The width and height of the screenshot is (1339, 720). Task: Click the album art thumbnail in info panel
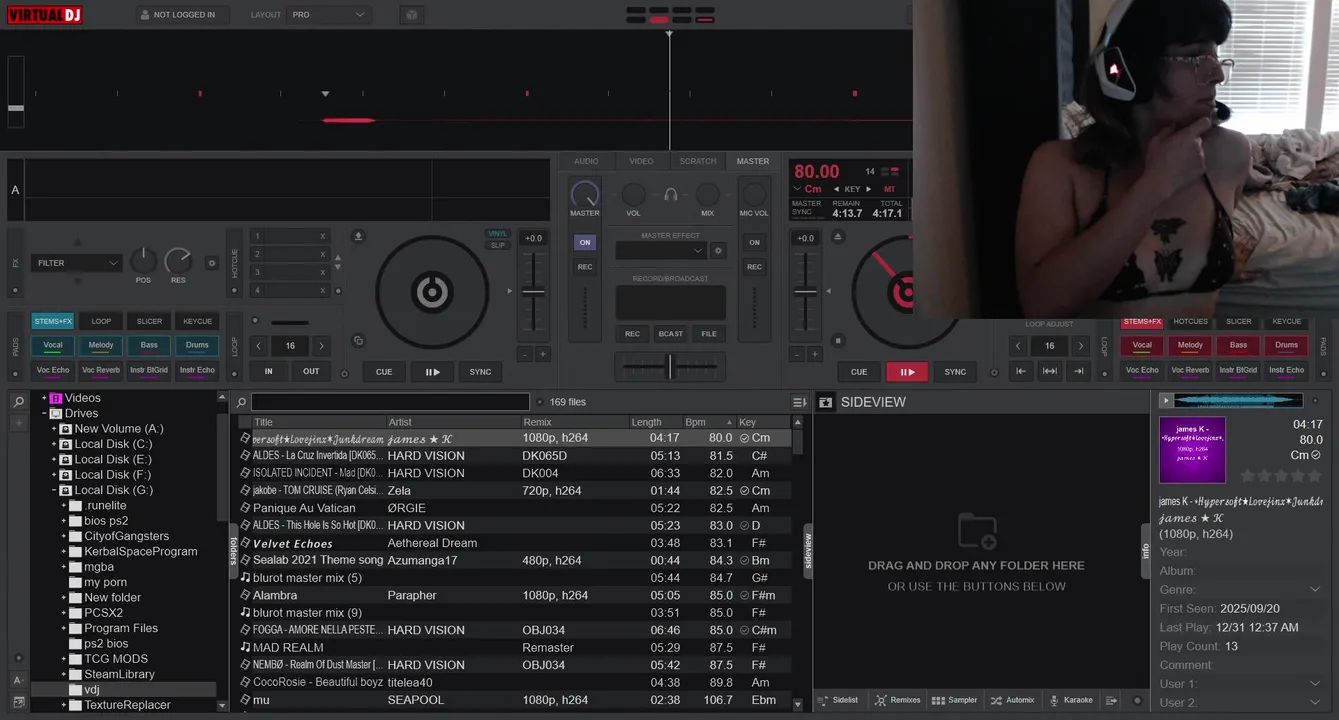pos(1192,450)
